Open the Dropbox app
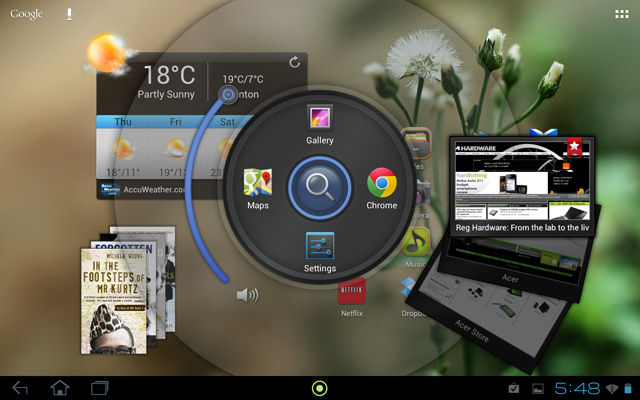This screenshot has width=640, height=400. pos(409,297)
